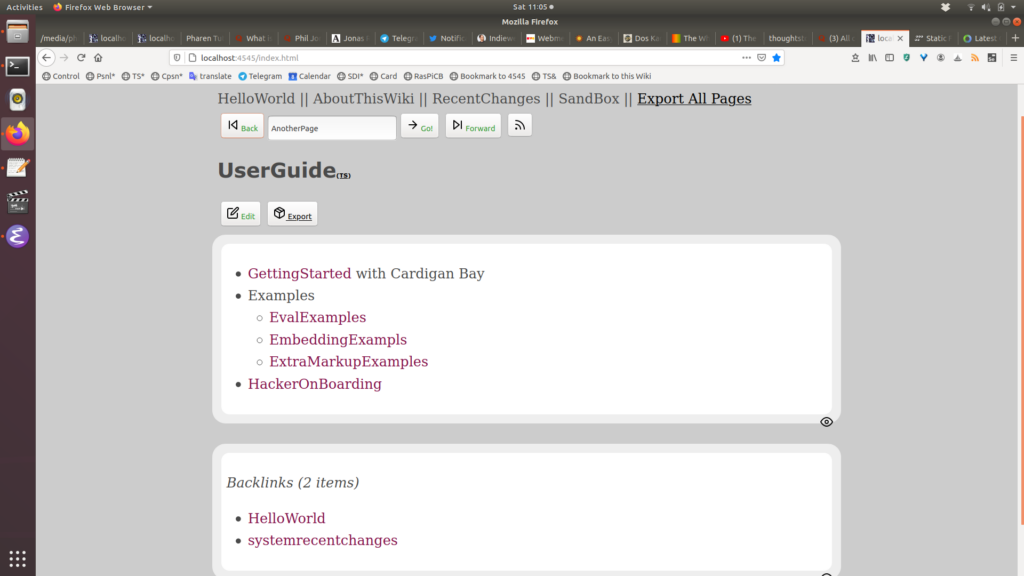Click HelloWorld in the top navigation
The image size is (1024, 576).
256,99
